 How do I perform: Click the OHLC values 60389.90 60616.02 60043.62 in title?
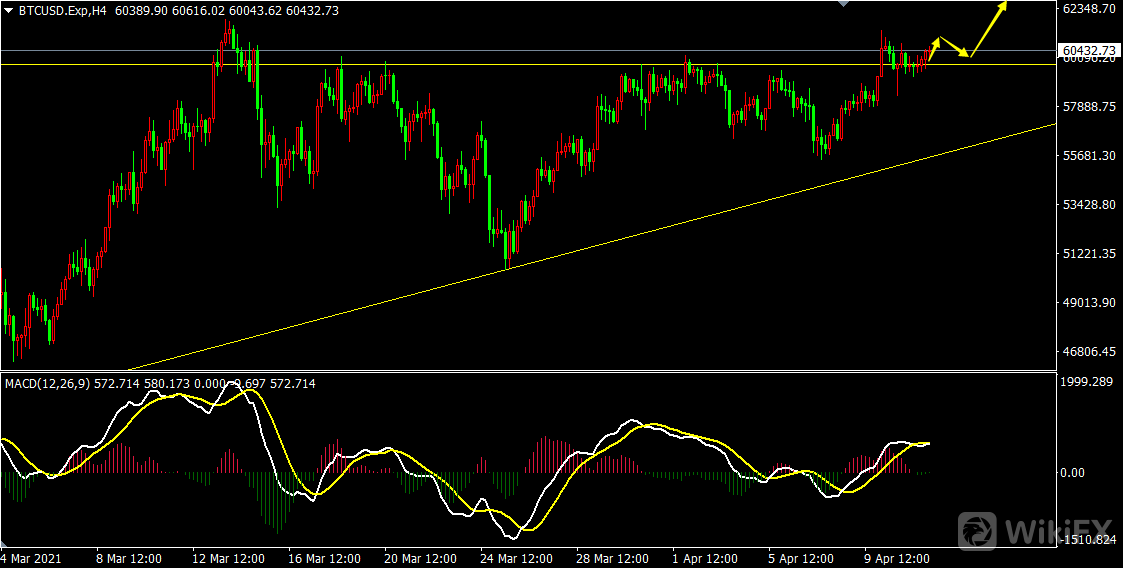click(x=198, y=10)
